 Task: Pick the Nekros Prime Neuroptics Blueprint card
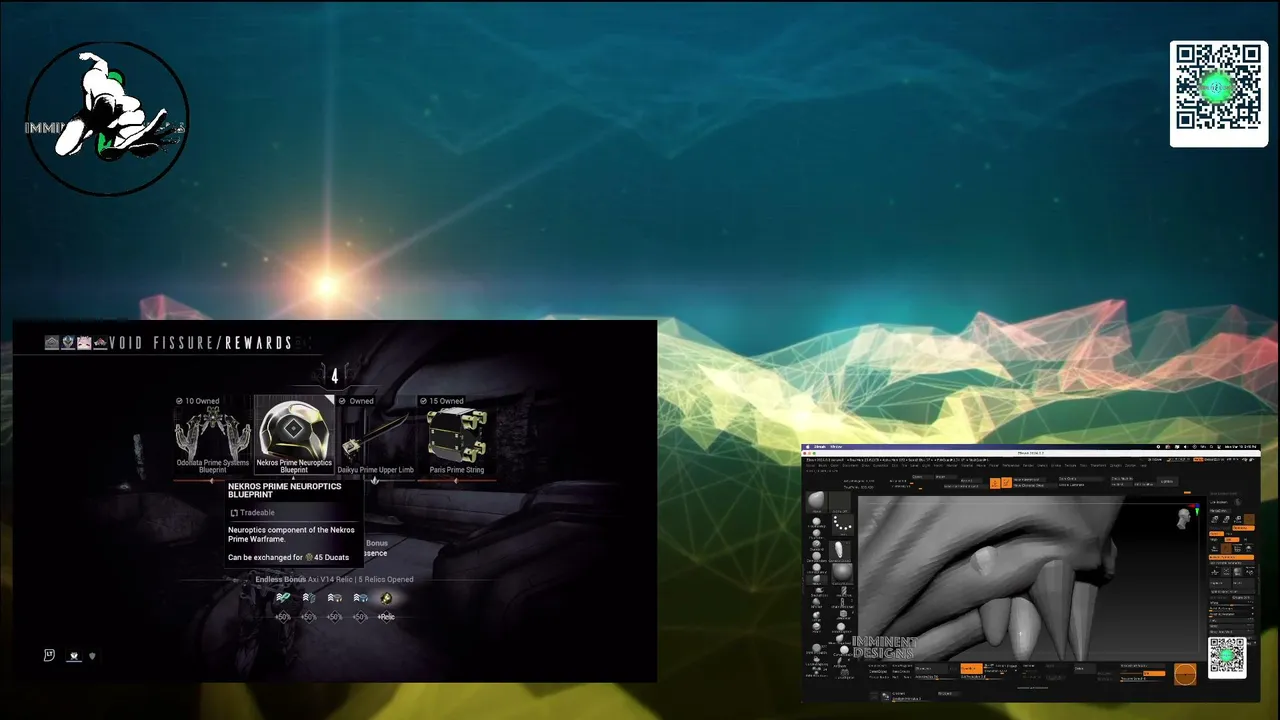(x=294, y=436)
